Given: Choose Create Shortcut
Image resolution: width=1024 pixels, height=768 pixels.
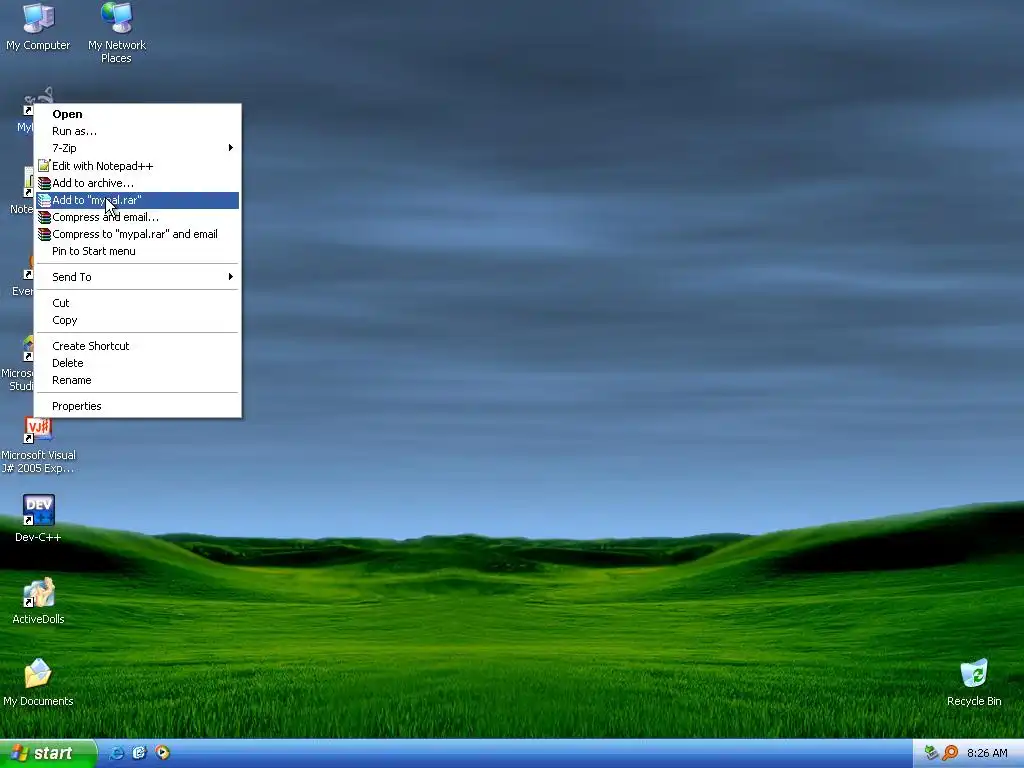Looking at the screenshot, I should coord(138,346).
